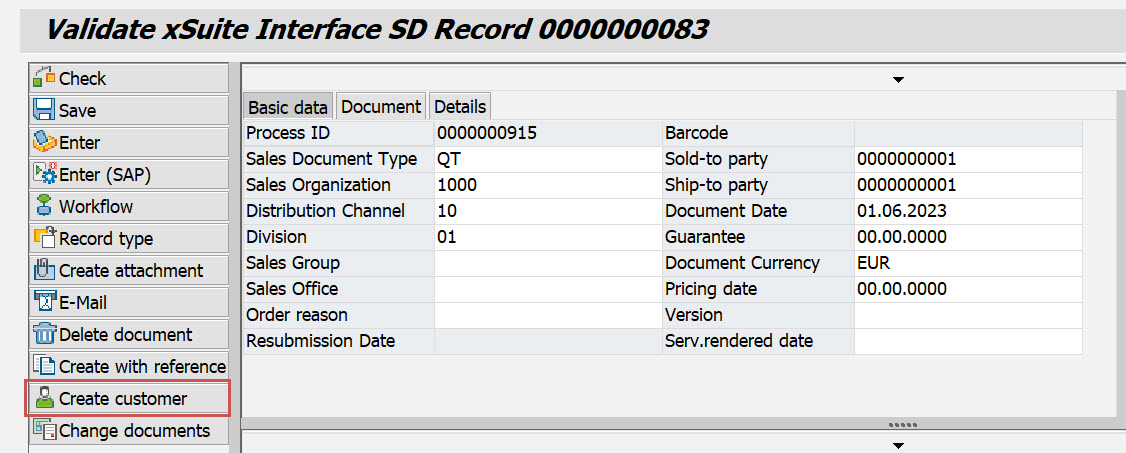
Task: Click the empty Version field
Action: pyautogui.click(x=968, y=314)
